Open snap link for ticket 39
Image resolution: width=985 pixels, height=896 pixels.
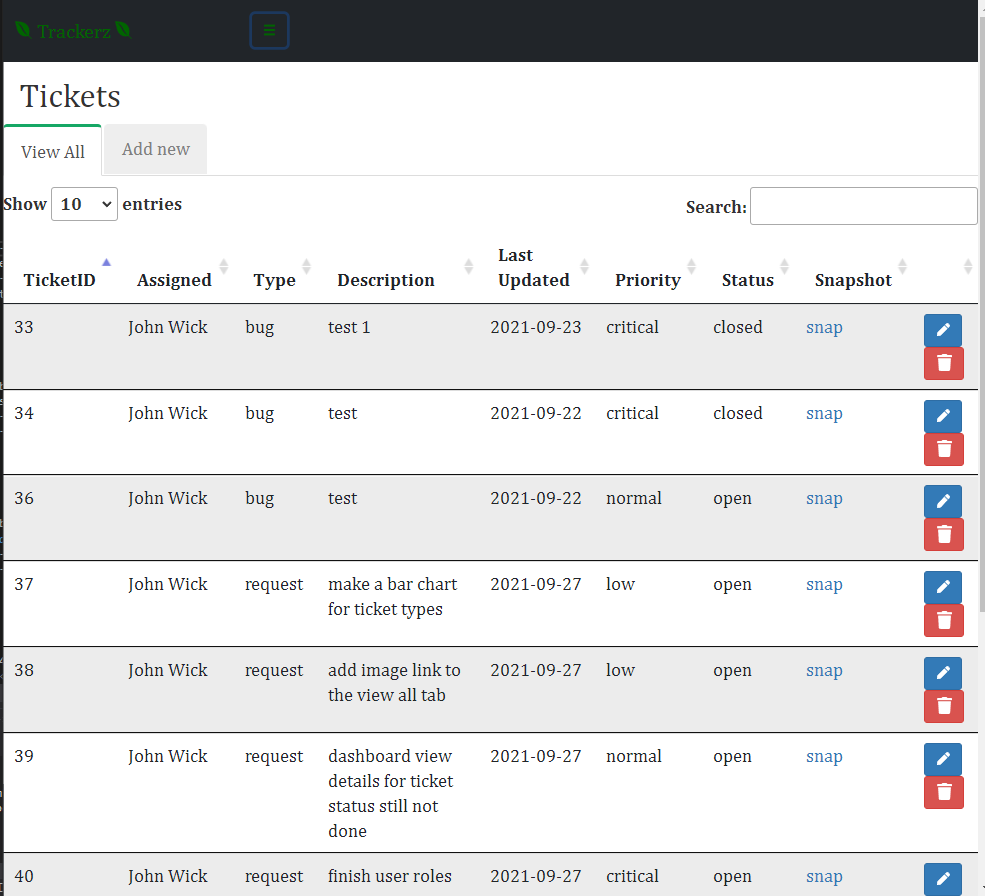pos(824,756)
